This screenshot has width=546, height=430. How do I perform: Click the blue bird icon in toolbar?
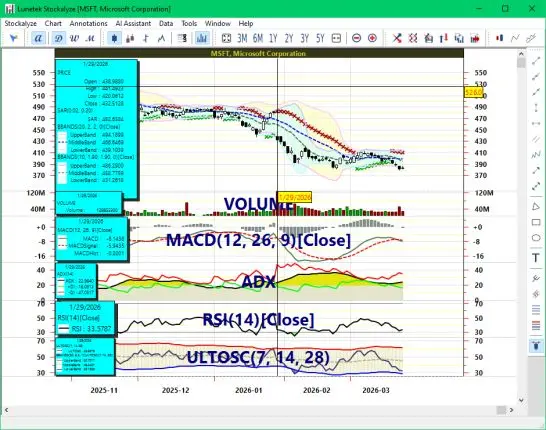pos(13,38)
